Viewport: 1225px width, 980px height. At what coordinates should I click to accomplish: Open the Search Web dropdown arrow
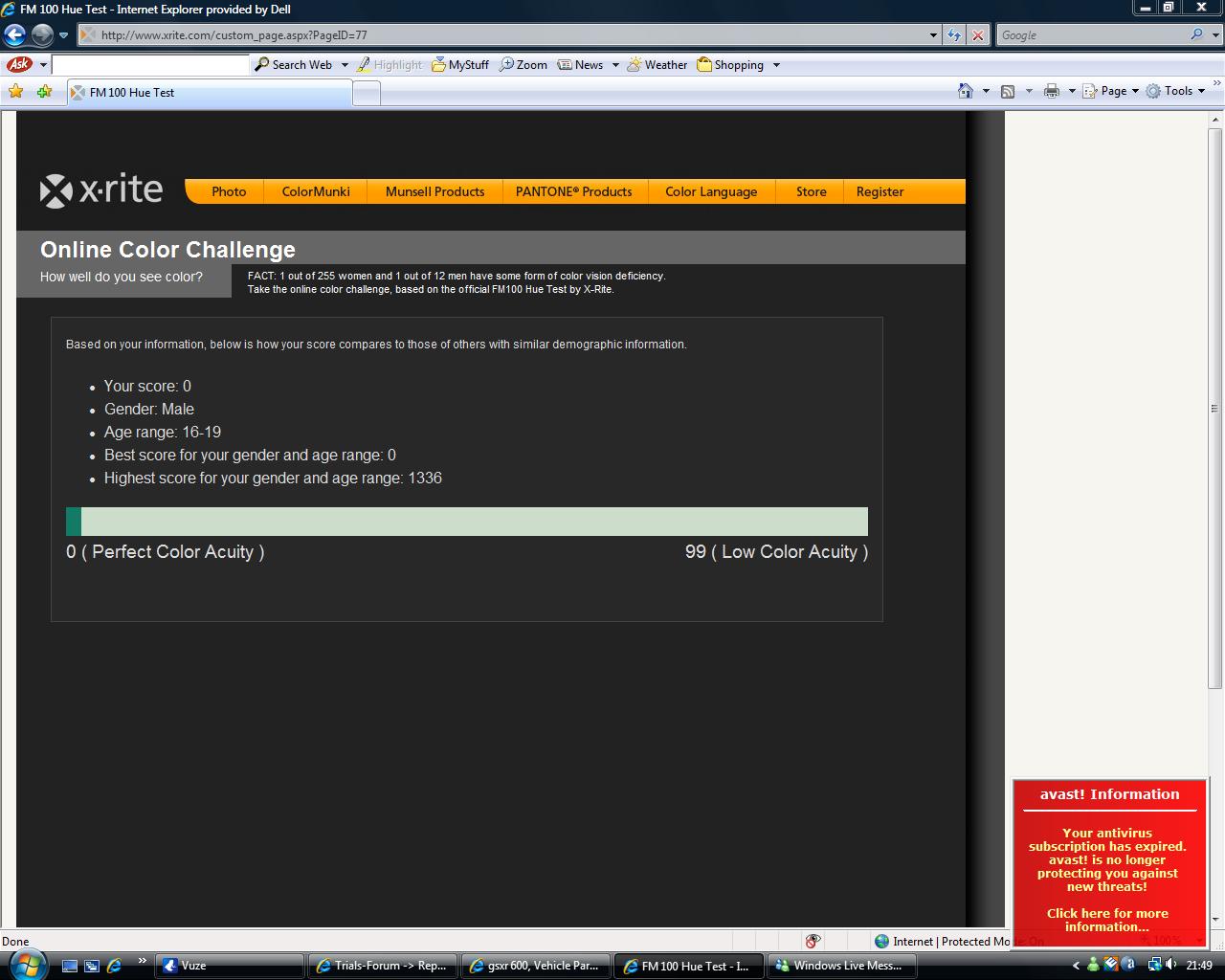345,65
